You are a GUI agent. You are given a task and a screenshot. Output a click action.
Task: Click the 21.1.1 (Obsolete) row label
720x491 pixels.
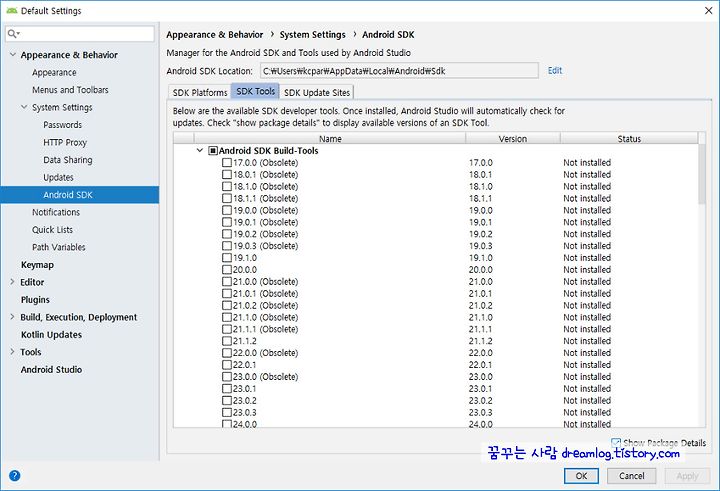coord(265,329)
